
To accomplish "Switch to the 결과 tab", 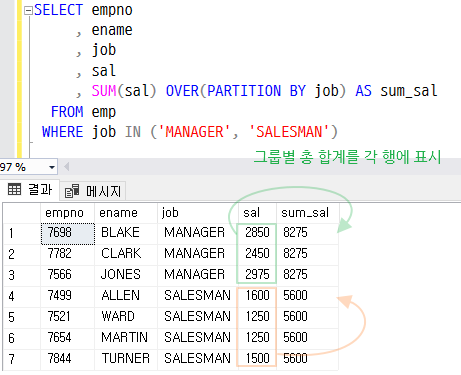I will click(30, 190).
